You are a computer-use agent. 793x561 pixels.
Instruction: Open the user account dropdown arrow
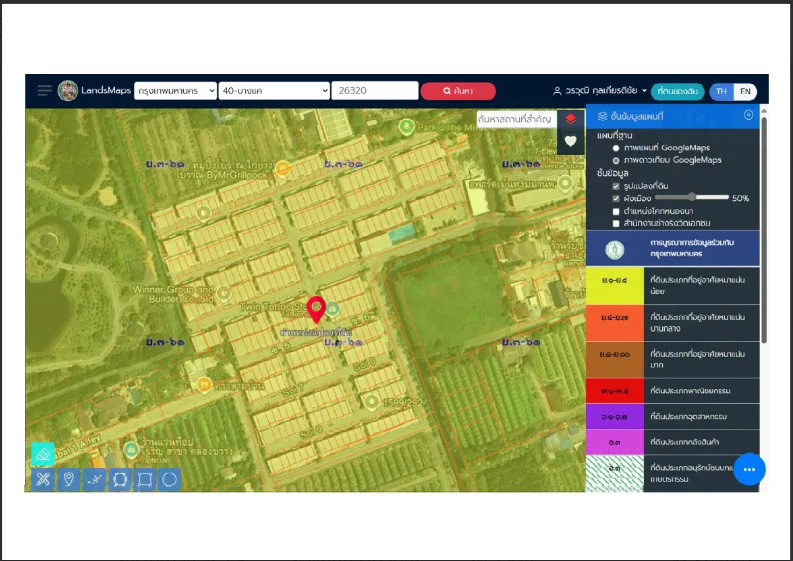click(644, 91)
